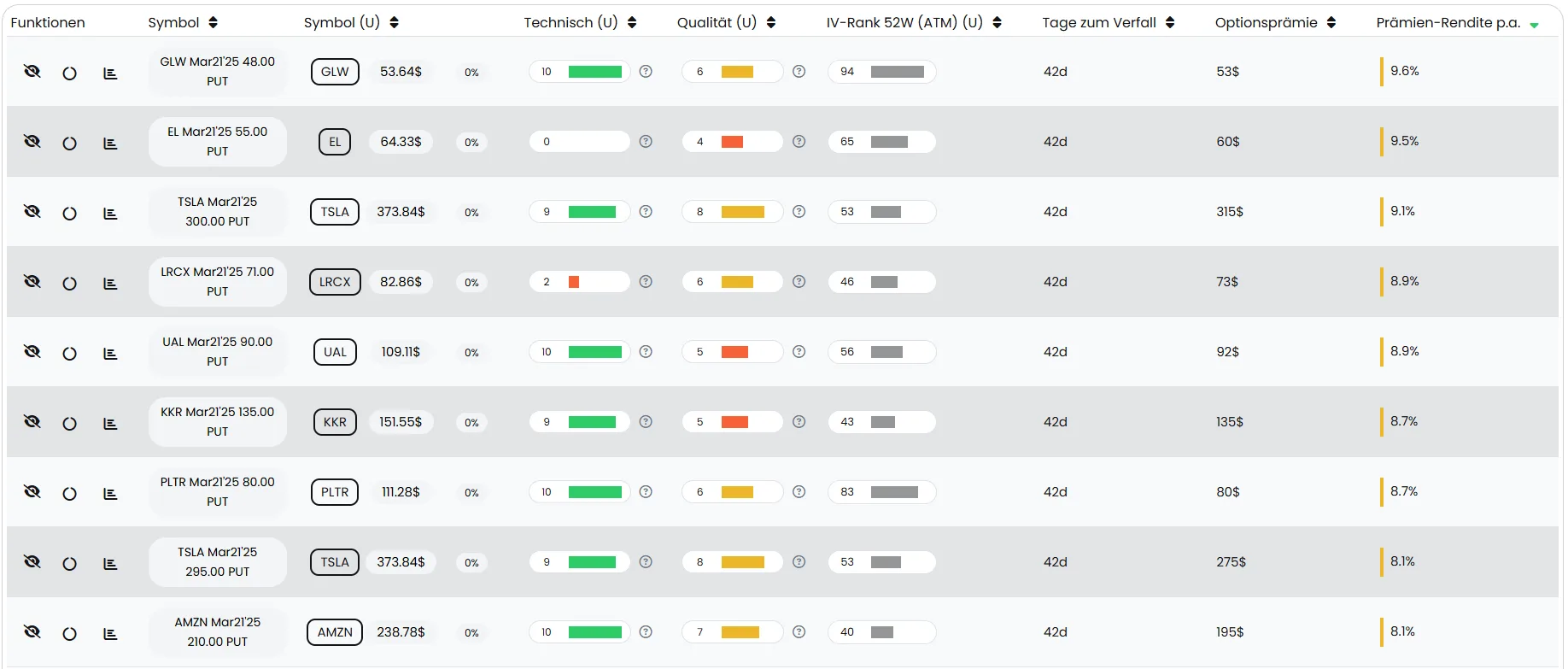The image size is (1568, 669).
Task: Click the GLW technical score bar
Action: [580, 72]
